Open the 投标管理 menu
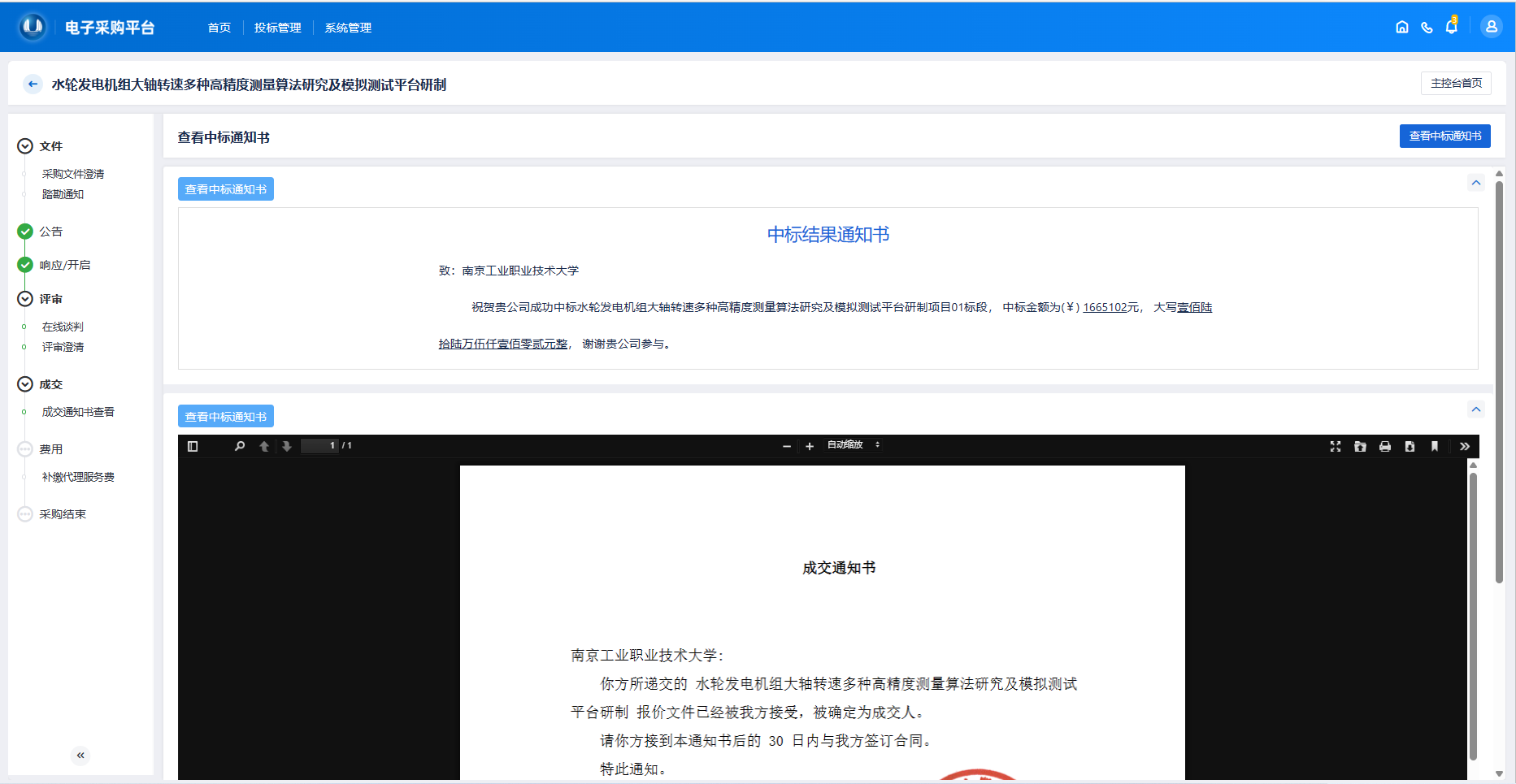This screenshot has width=1516, height=784. click(276, 27)
